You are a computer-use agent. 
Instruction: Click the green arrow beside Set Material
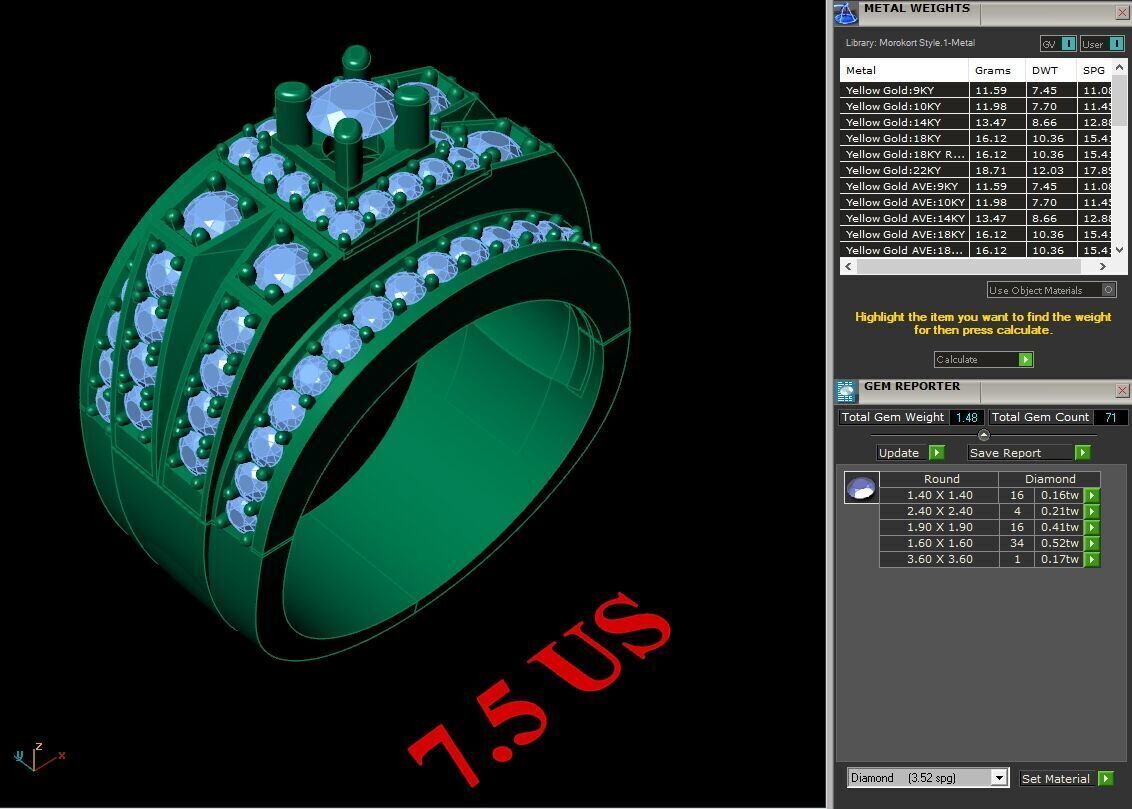(1105, 778)
